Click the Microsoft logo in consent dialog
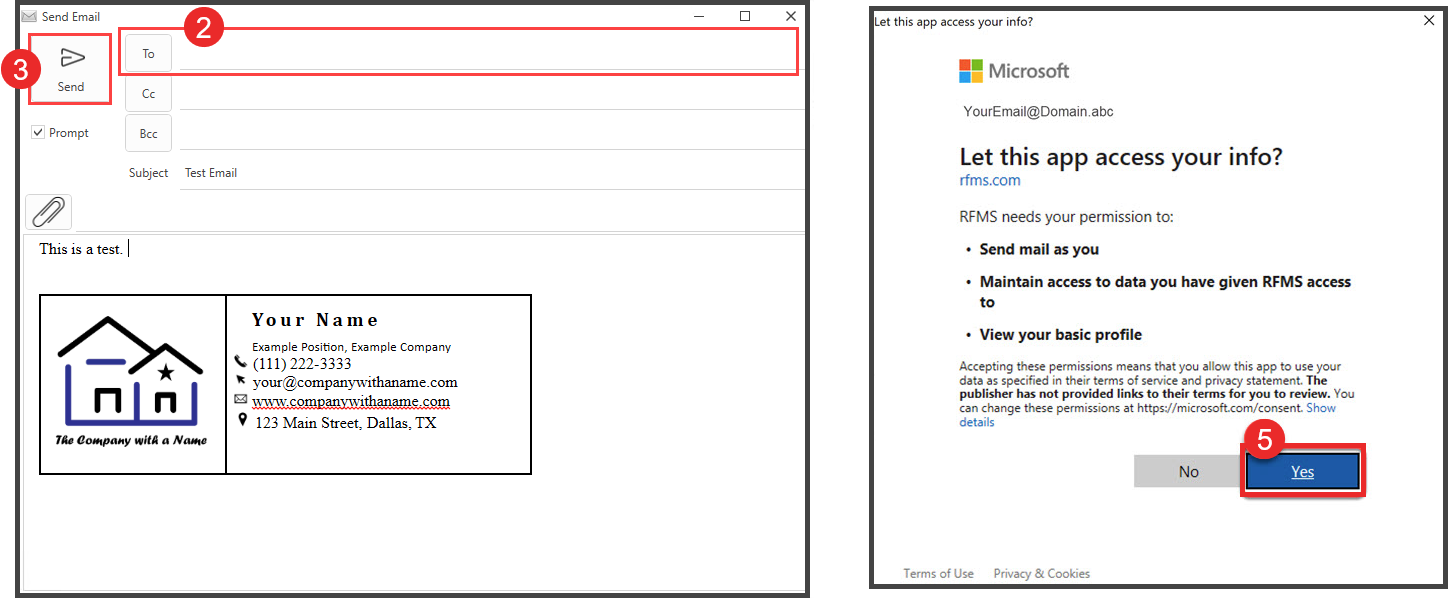This screenshot has height=598, width=1448. (x=971, y=71)
